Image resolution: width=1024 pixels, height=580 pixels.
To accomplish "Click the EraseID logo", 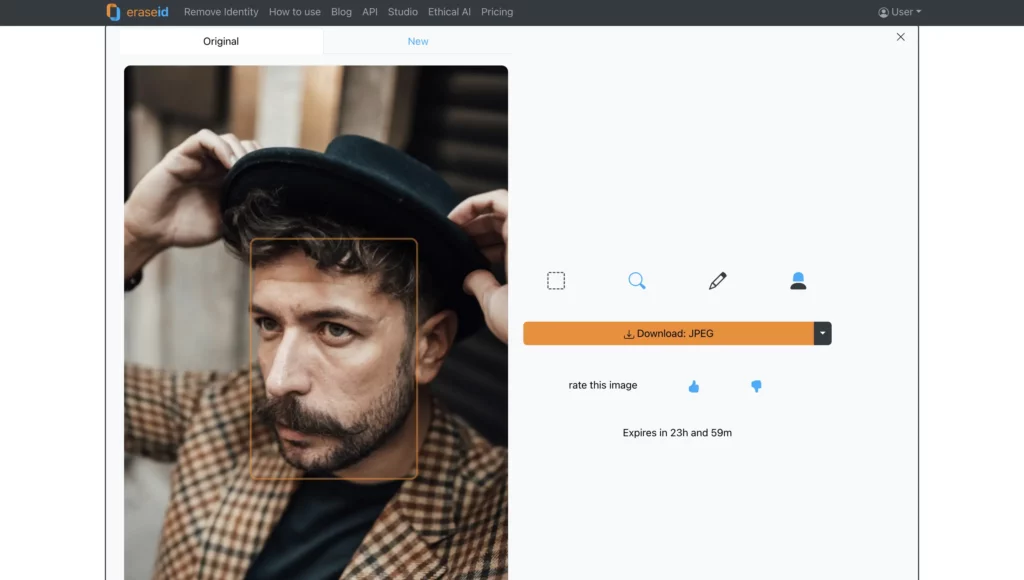I will [x=134, y=12].
